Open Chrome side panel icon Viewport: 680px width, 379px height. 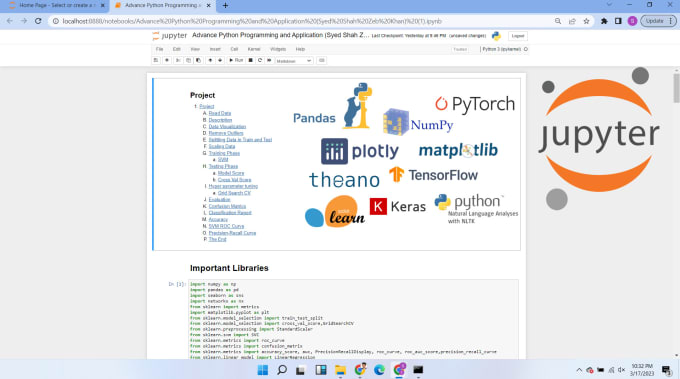[x=618, y=21]
